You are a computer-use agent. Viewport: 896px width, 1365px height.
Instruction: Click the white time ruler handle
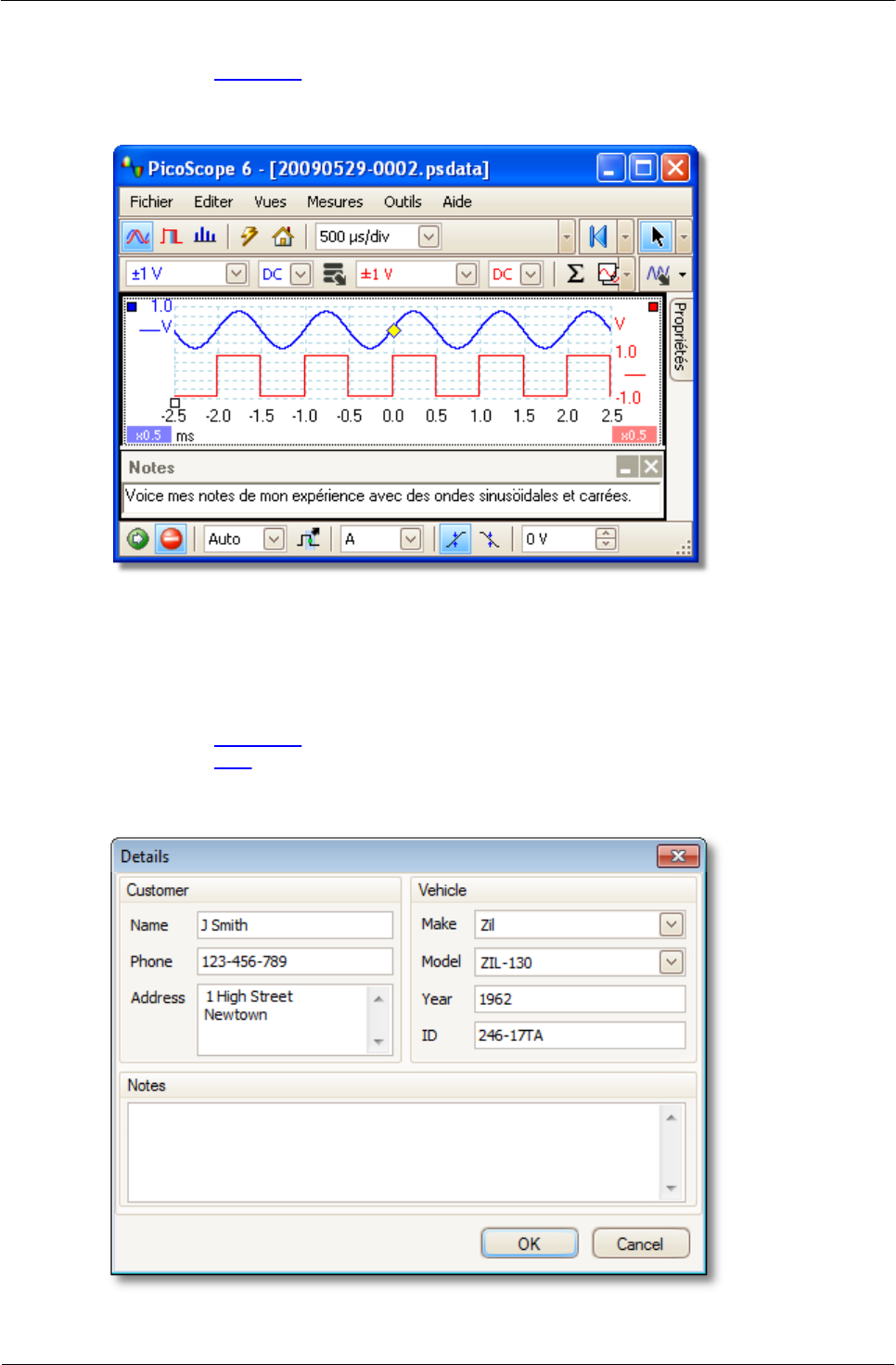(x=175, y=403)
